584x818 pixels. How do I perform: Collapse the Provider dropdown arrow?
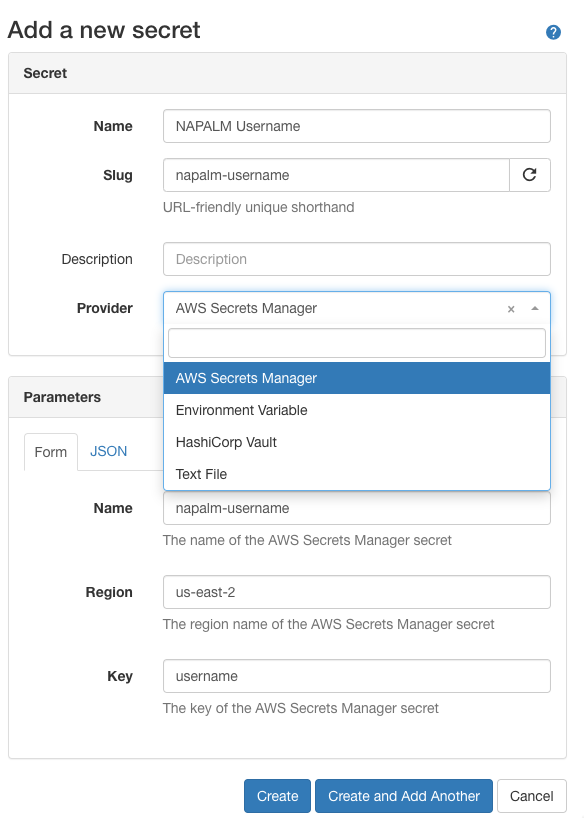535,308
